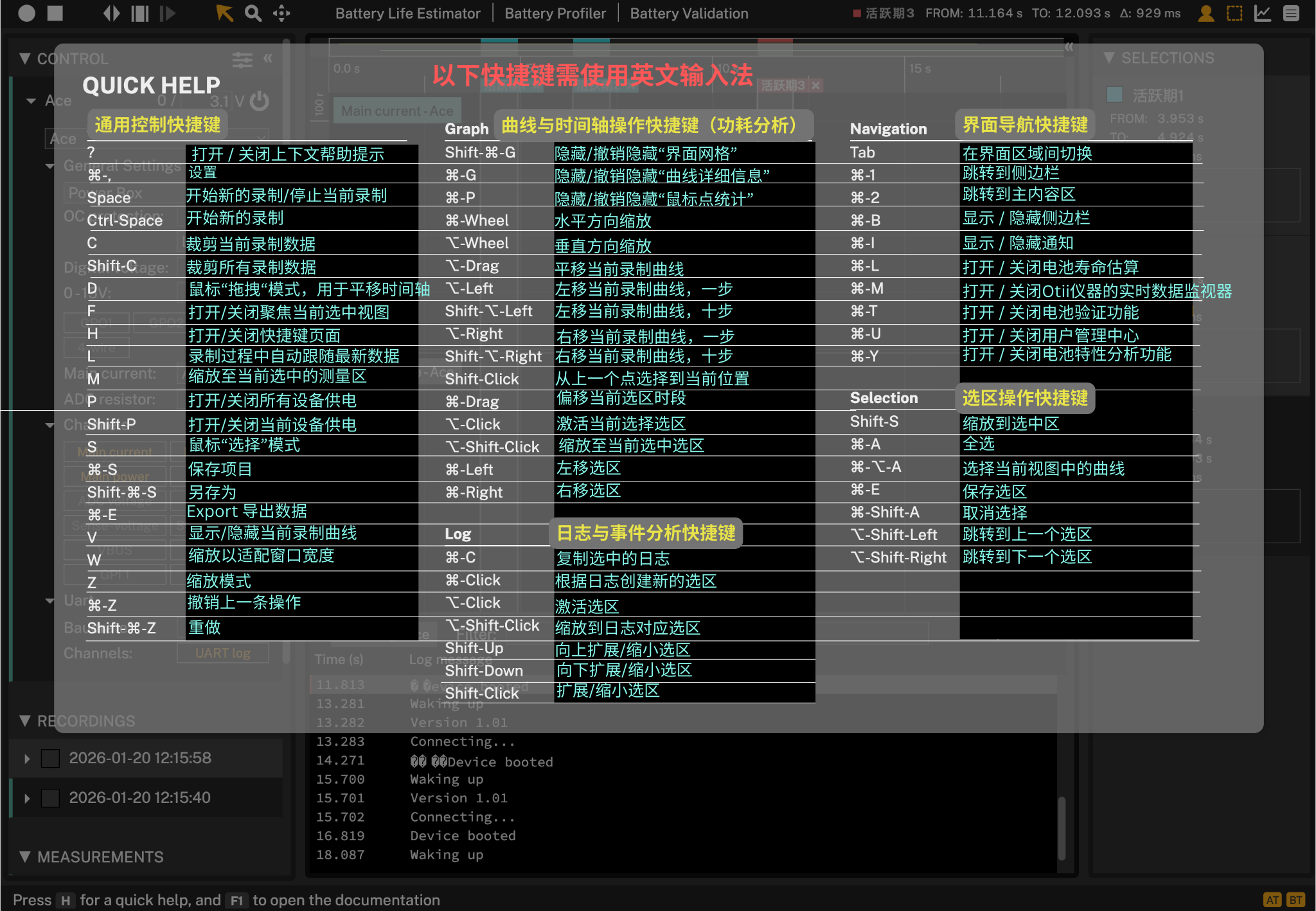Activate the zoom magnifier tool
Viewport: 1316px width, 911px height.
click(x=253, y=13)
